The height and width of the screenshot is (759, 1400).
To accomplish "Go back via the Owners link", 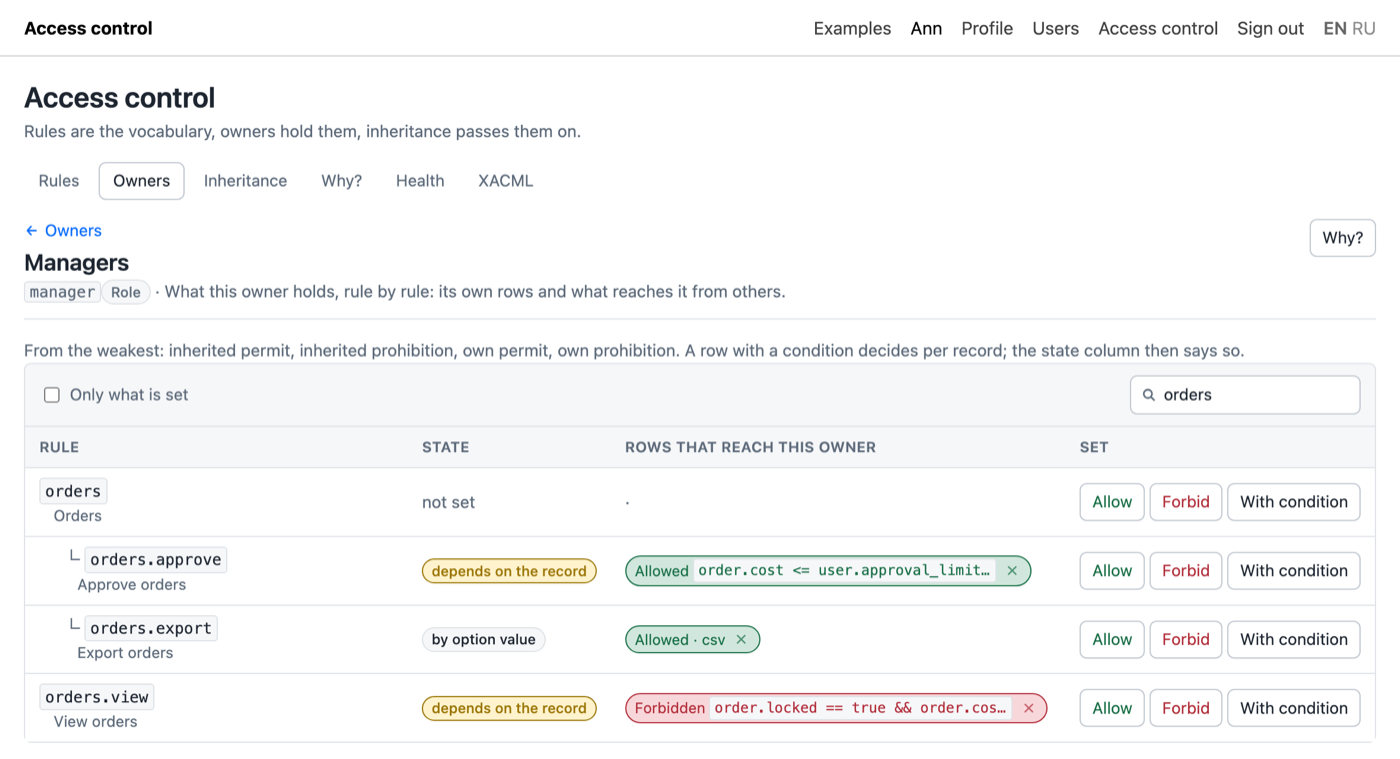I will click(x=63, y=231).
